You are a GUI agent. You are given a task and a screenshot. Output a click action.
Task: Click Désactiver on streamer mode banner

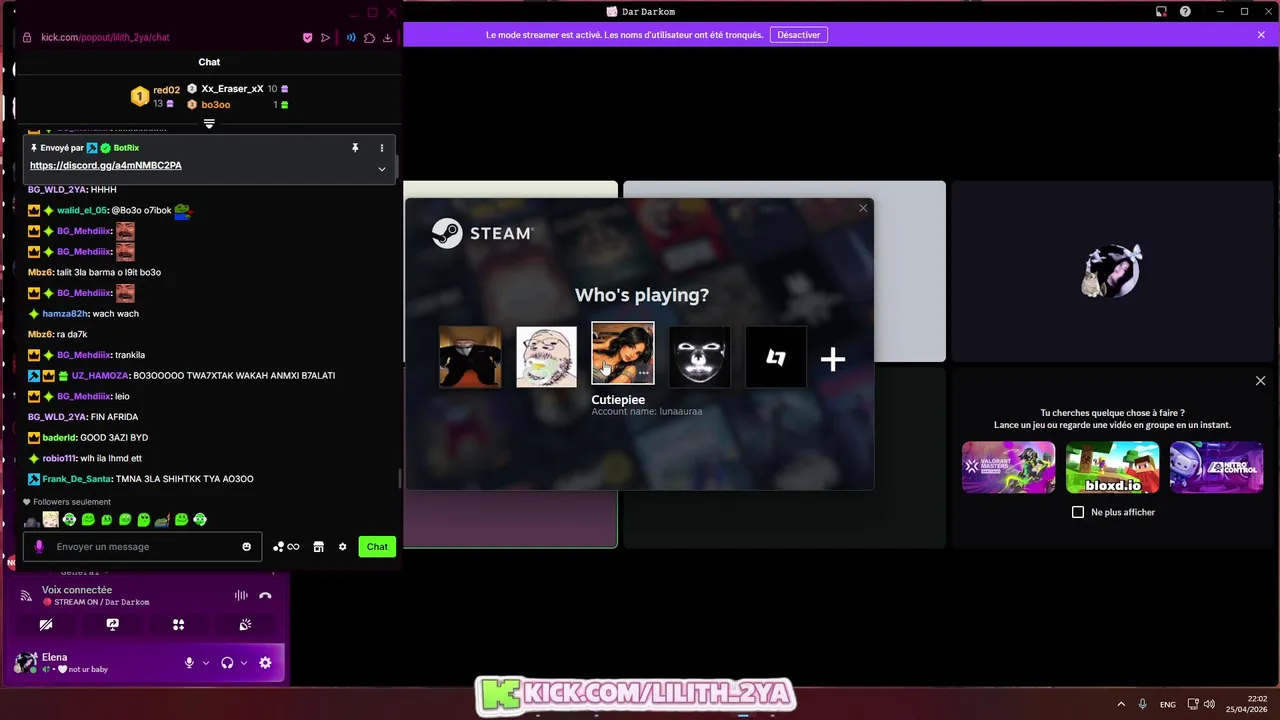pos(799,35)
